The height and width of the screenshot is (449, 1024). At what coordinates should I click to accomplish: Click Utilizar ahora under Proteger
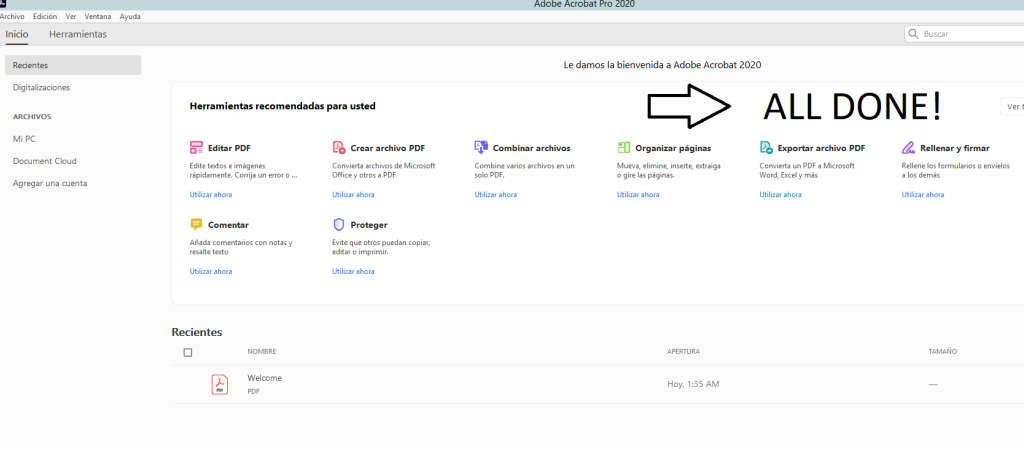353,271
